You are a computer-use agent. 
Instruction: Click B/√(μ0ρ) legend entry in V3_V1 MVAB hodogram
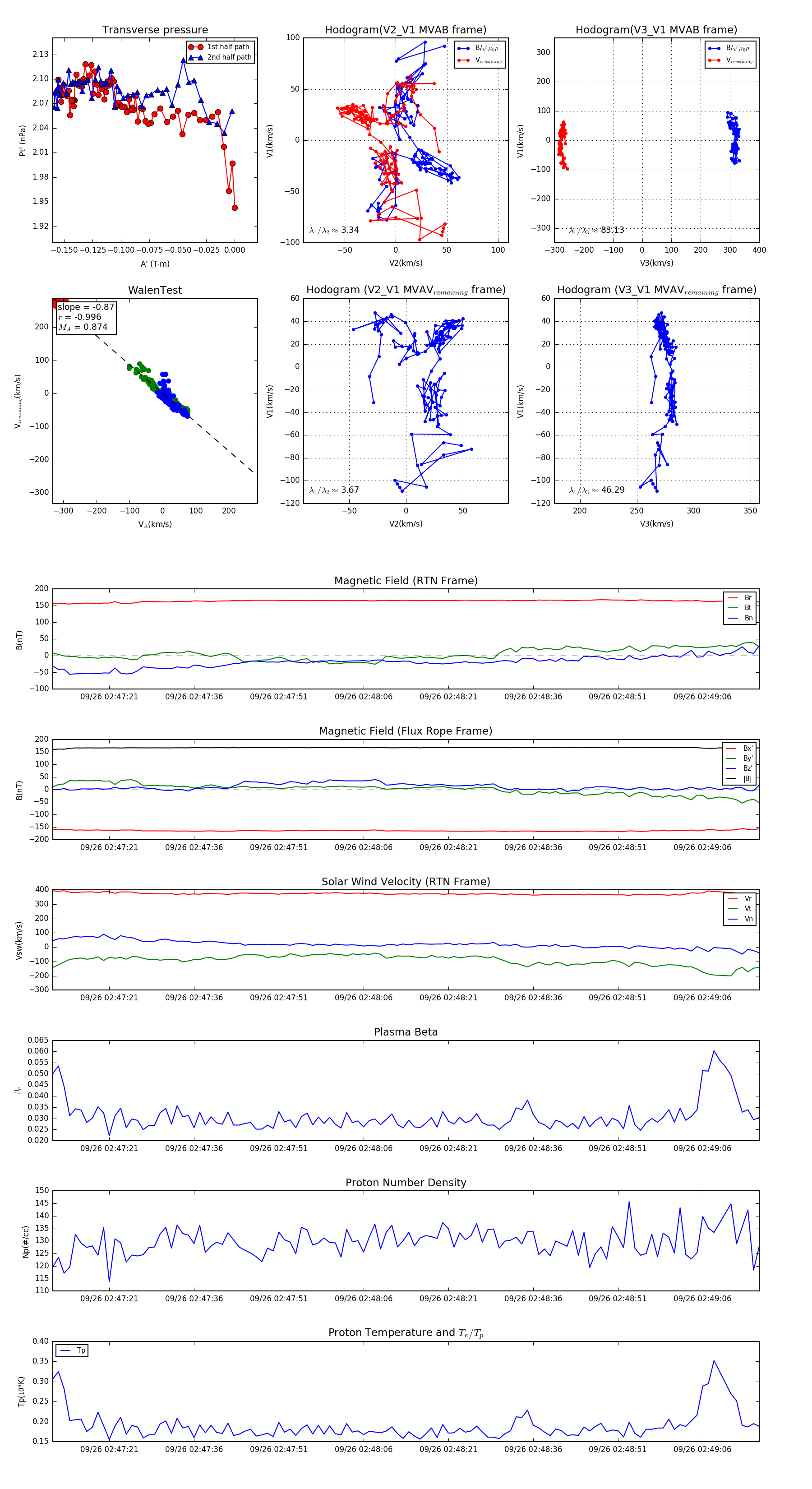coord(730,48)
